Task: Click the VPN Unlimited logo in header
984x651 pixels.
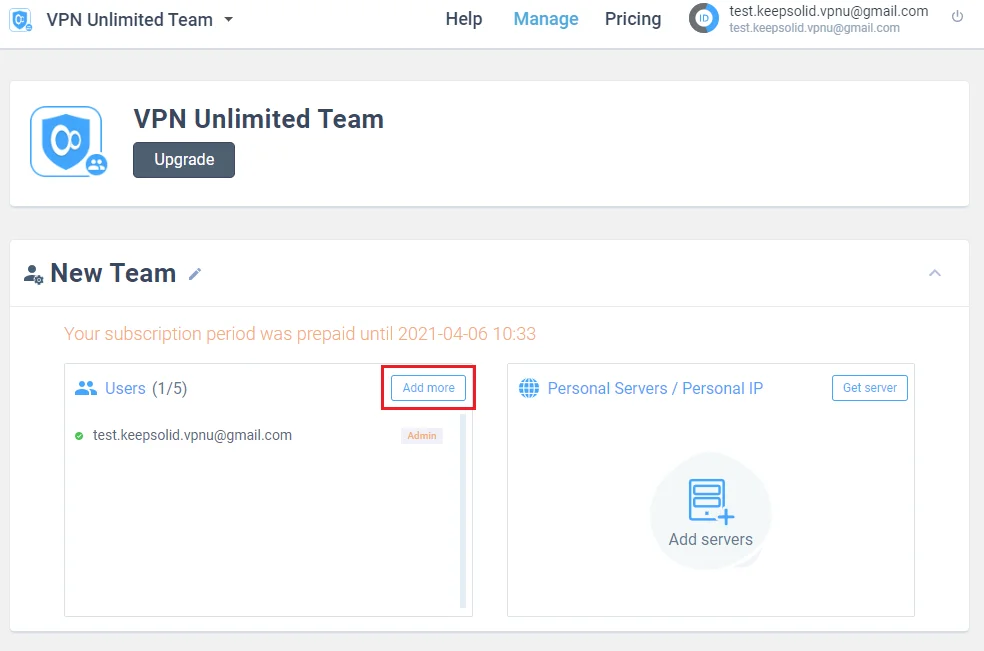Action: pos(21,19)
